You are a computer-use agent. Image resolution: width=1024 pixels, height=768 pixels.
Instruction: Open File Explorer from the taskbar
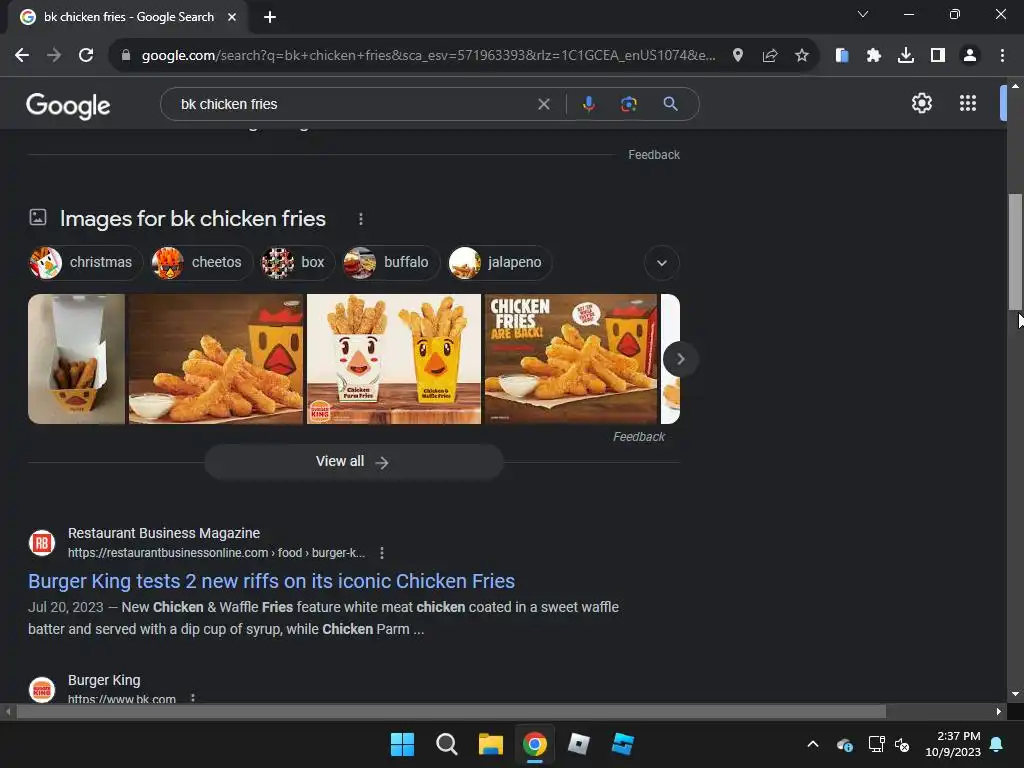[x=490, y=744]
